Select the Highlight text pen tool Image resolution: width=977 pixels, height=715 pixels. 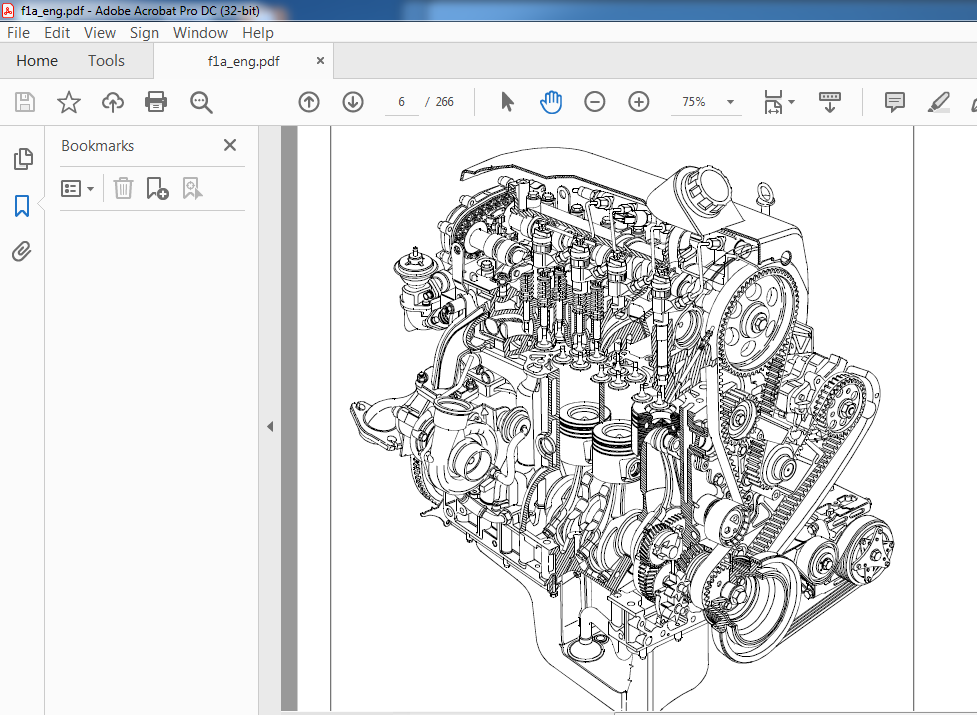point(938,102)
